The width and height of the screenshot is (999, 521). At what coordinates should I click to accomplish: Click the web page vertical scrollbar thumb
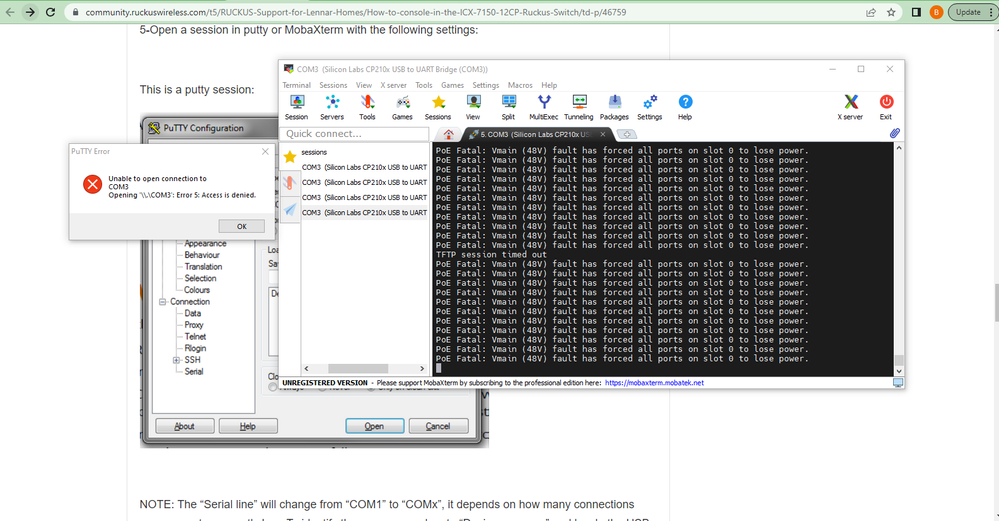[996, 304]
